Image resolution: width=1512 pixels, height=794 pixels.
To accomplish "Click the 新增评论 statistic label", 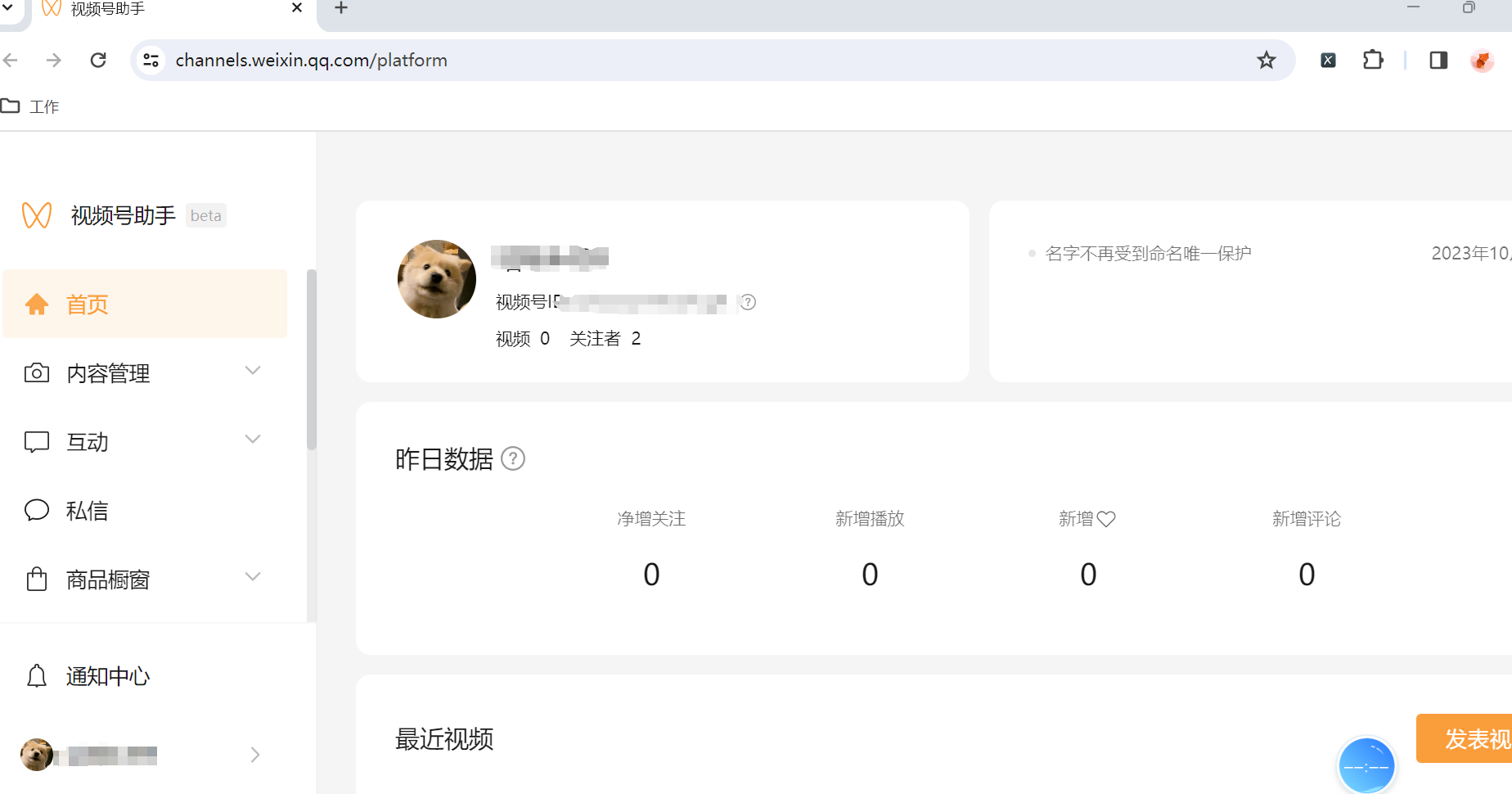I will pyautogui.click(x=1307, y=519).
